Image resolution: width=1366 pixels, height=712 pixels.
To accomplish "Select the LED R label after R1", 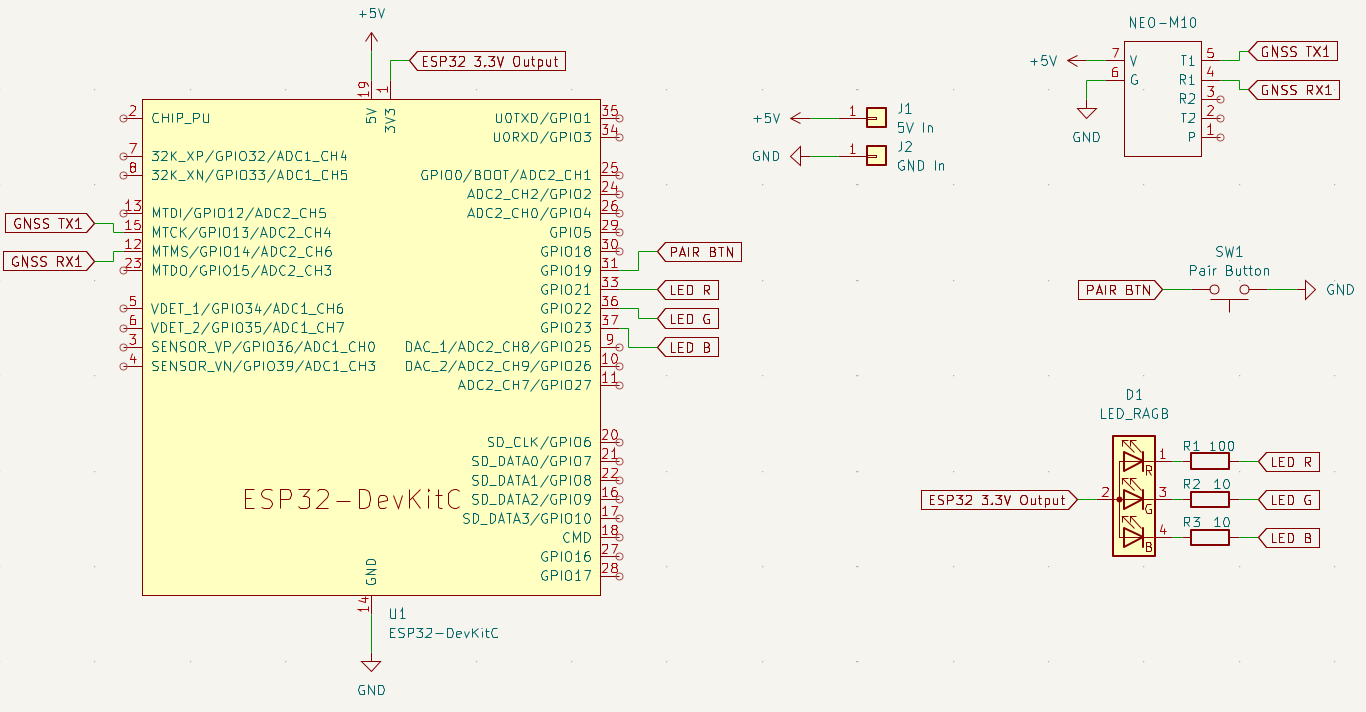I will pyautogui.click(x=1289, y=461).
